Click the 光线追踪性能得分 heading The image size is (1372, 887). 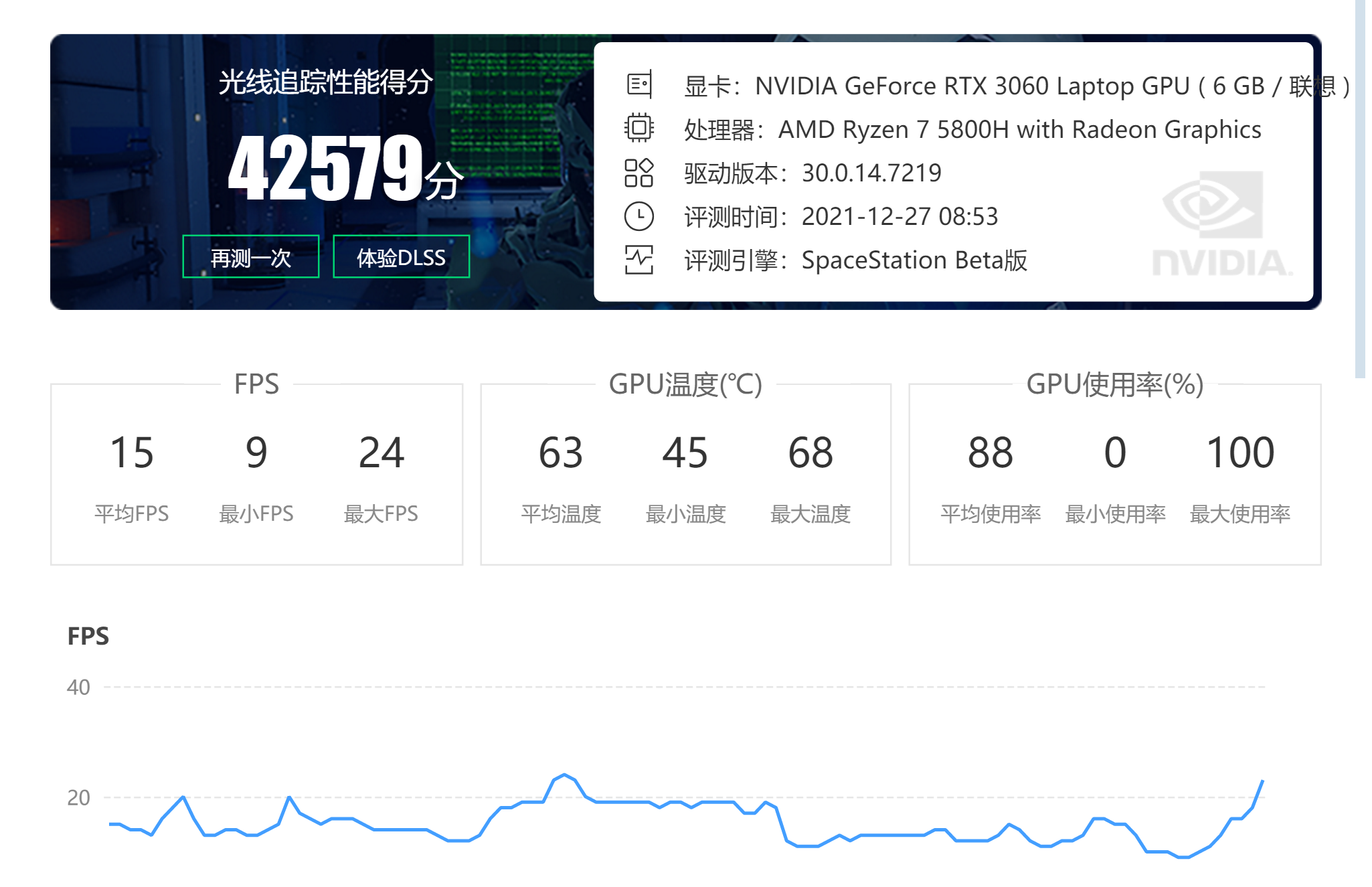tap(326, 82)
